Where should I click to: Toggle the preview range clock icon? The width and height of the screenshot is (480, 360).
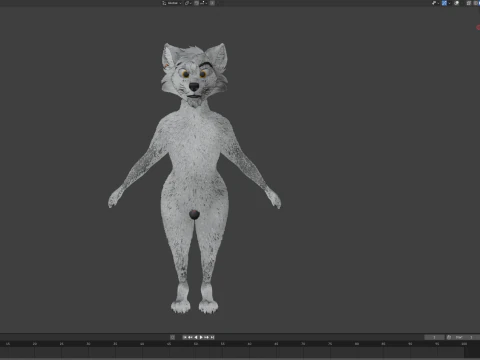449,337
